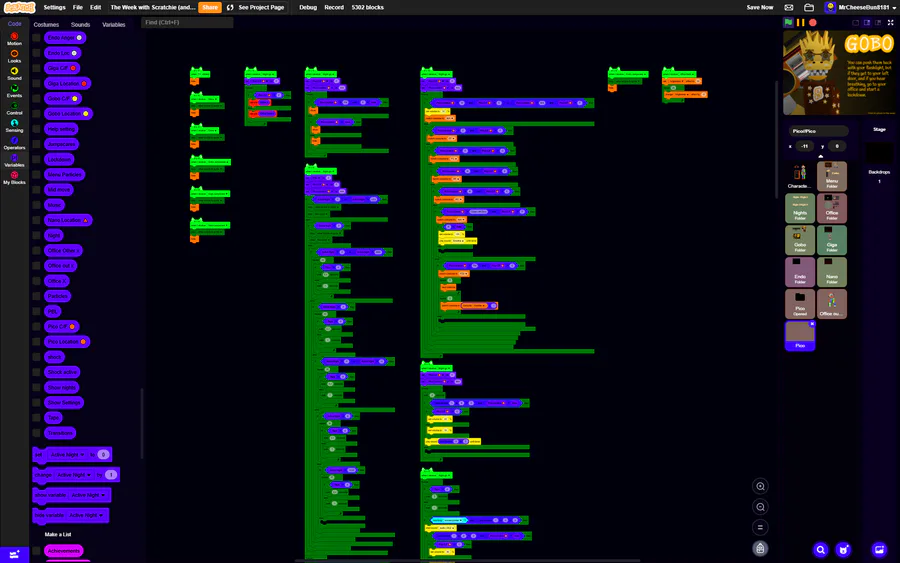The image size is (900, 563).
Task: Toggle the Music variable checkbox
Action: pos(36,205)
